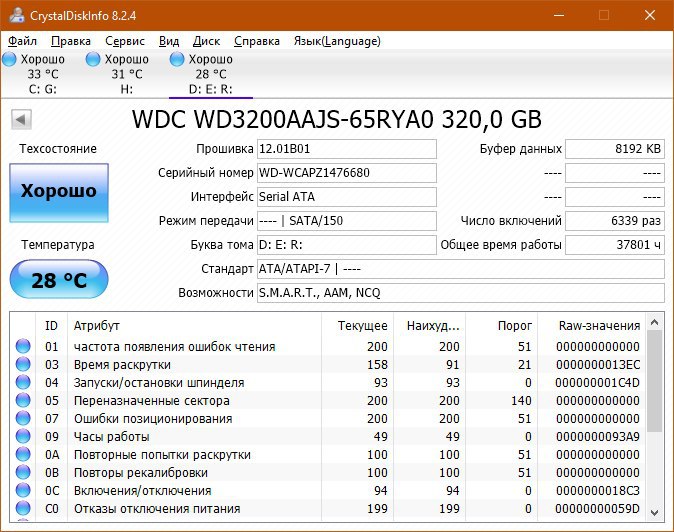The height and width of the screenshot is (532, 674).
Task: Click status orb for attribute 05 Переназначенные сектора
Action: coord(23,401)
